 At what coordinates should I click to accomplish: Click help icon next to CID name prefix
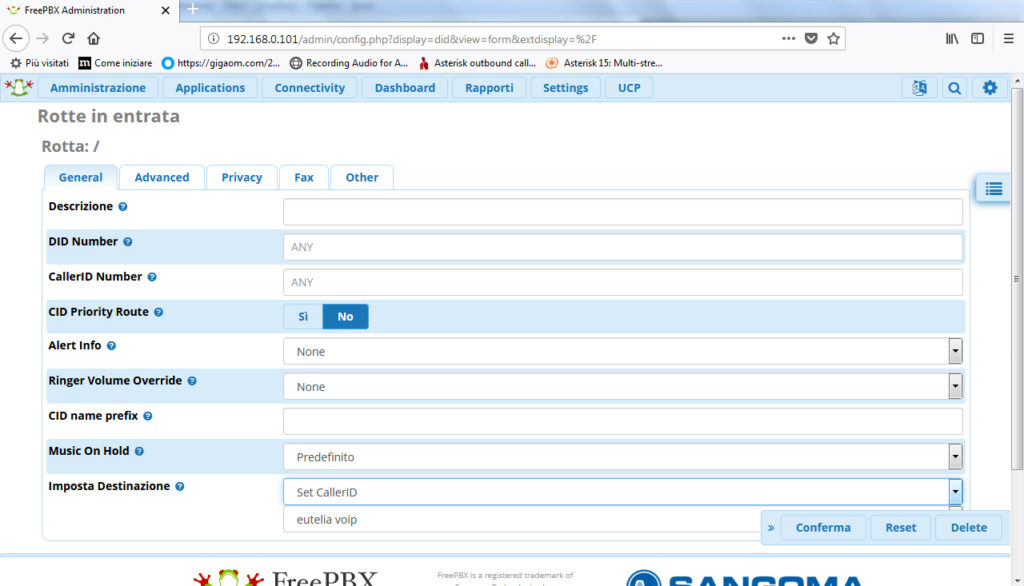point(148,416)
